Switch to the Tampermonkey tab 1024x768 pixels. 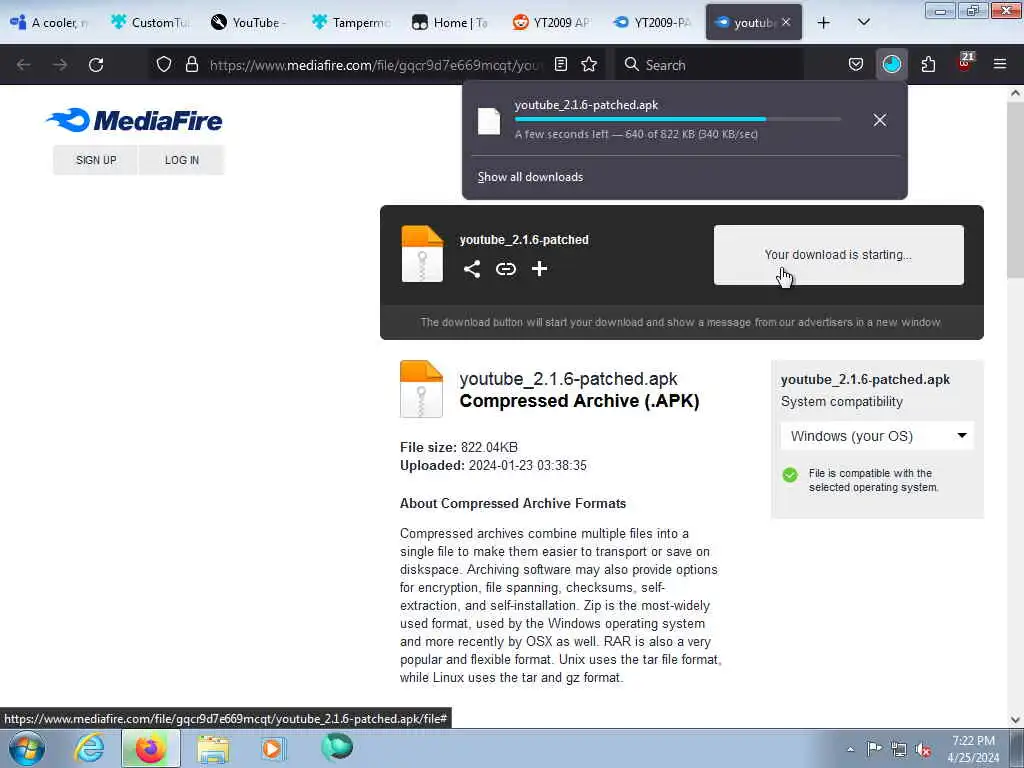pos(352,22)
